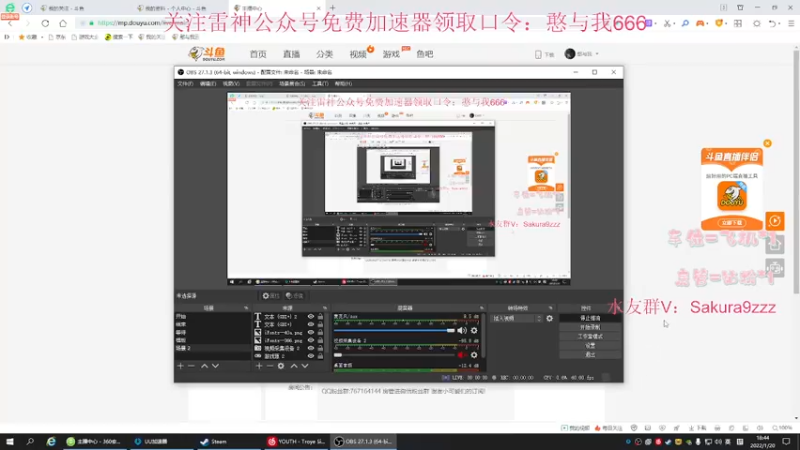Close the Douyu live companion ad popup
The image size is (800, 450).
(x=767, y=143)
